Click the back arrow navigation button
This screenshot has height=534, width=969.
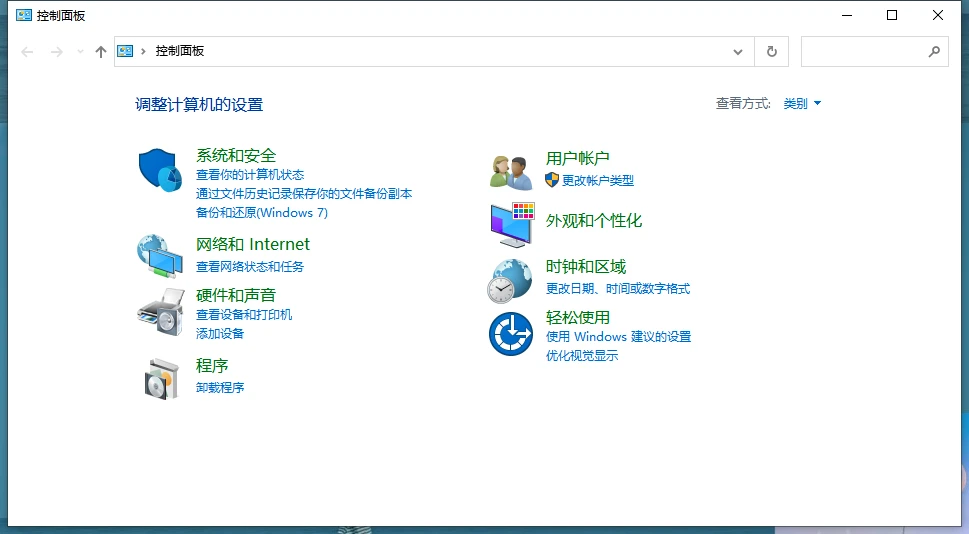(x=27, y=52)
